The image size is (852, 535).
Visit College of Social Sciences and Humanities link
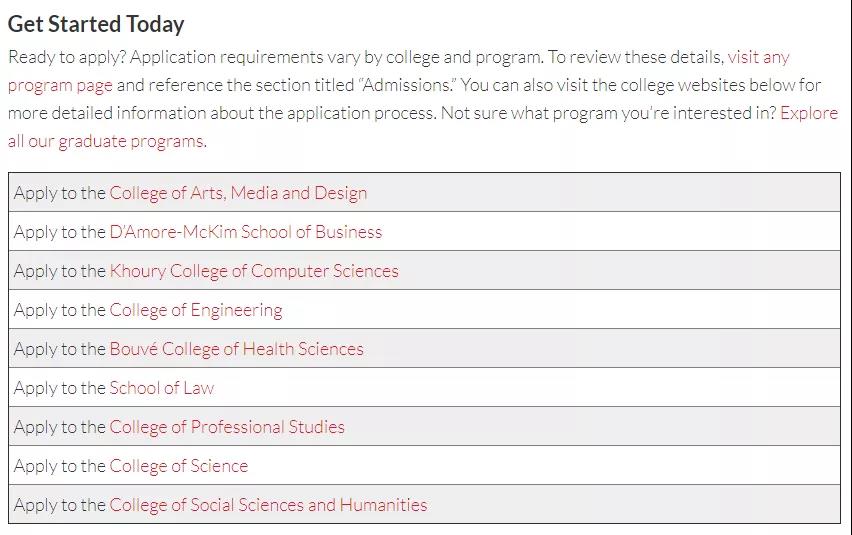point(268,505)
